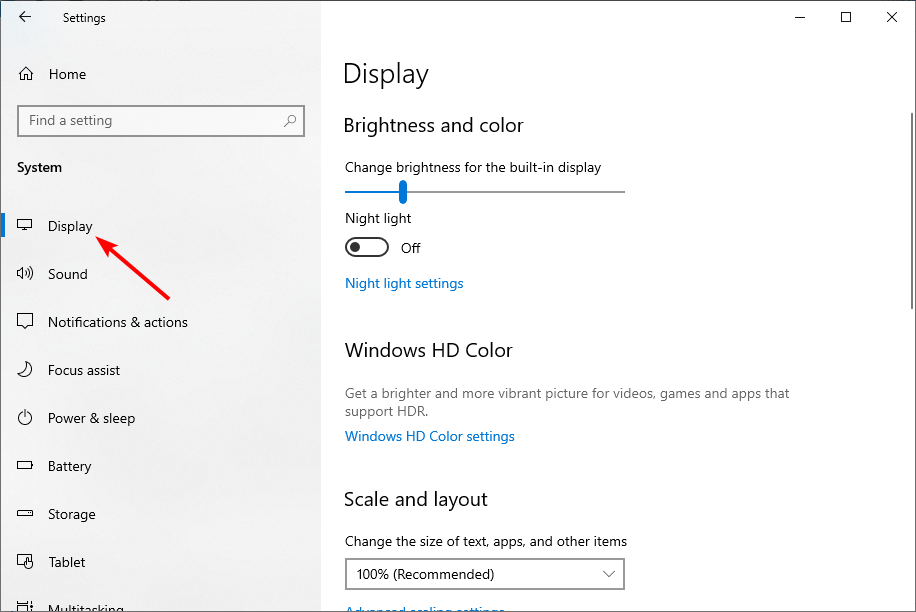Open Night light settings link
The height and width of the screenshot is (612, 916).
click(404, 283)
